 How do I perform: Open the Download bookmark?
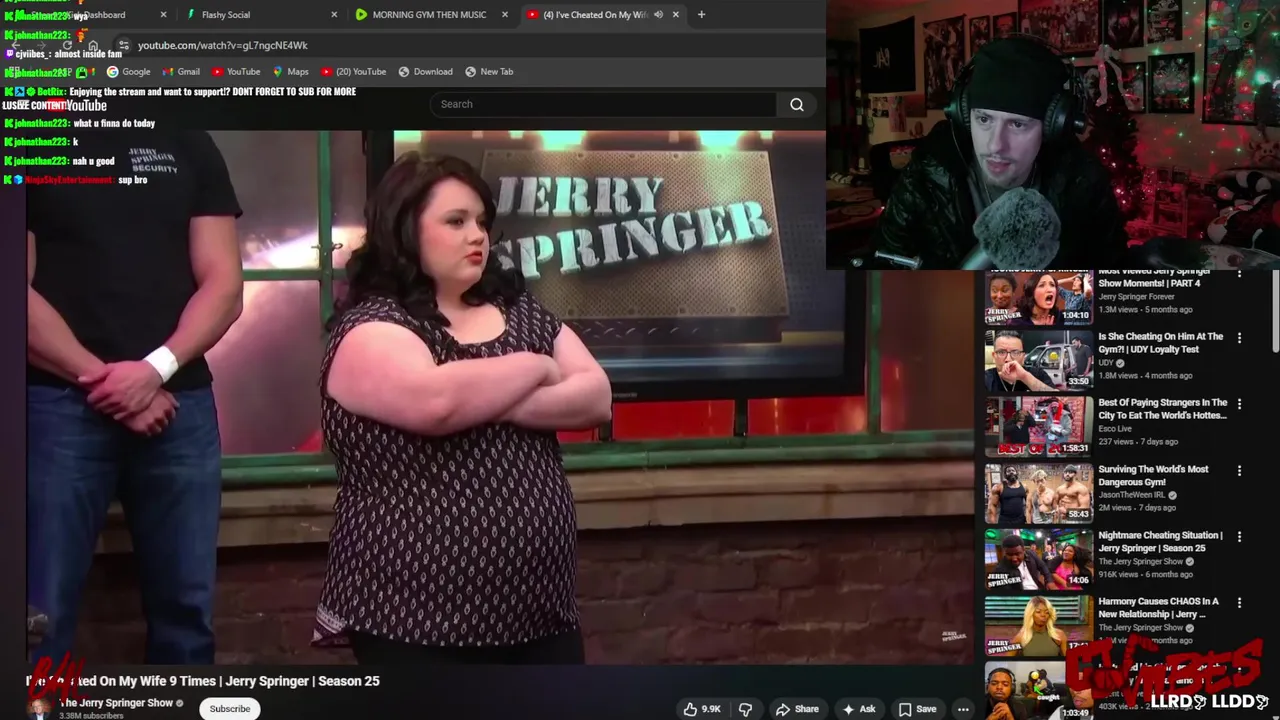[x=425, y=72]
